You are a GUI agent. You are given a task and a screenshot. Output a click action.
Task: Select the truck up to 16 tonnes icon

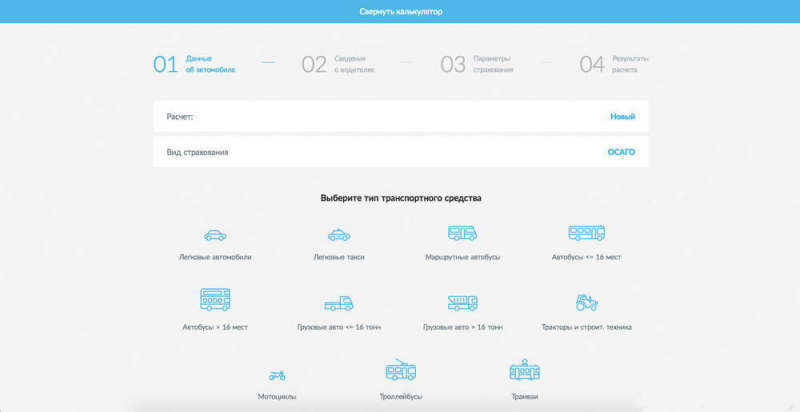tap(339, 303)
